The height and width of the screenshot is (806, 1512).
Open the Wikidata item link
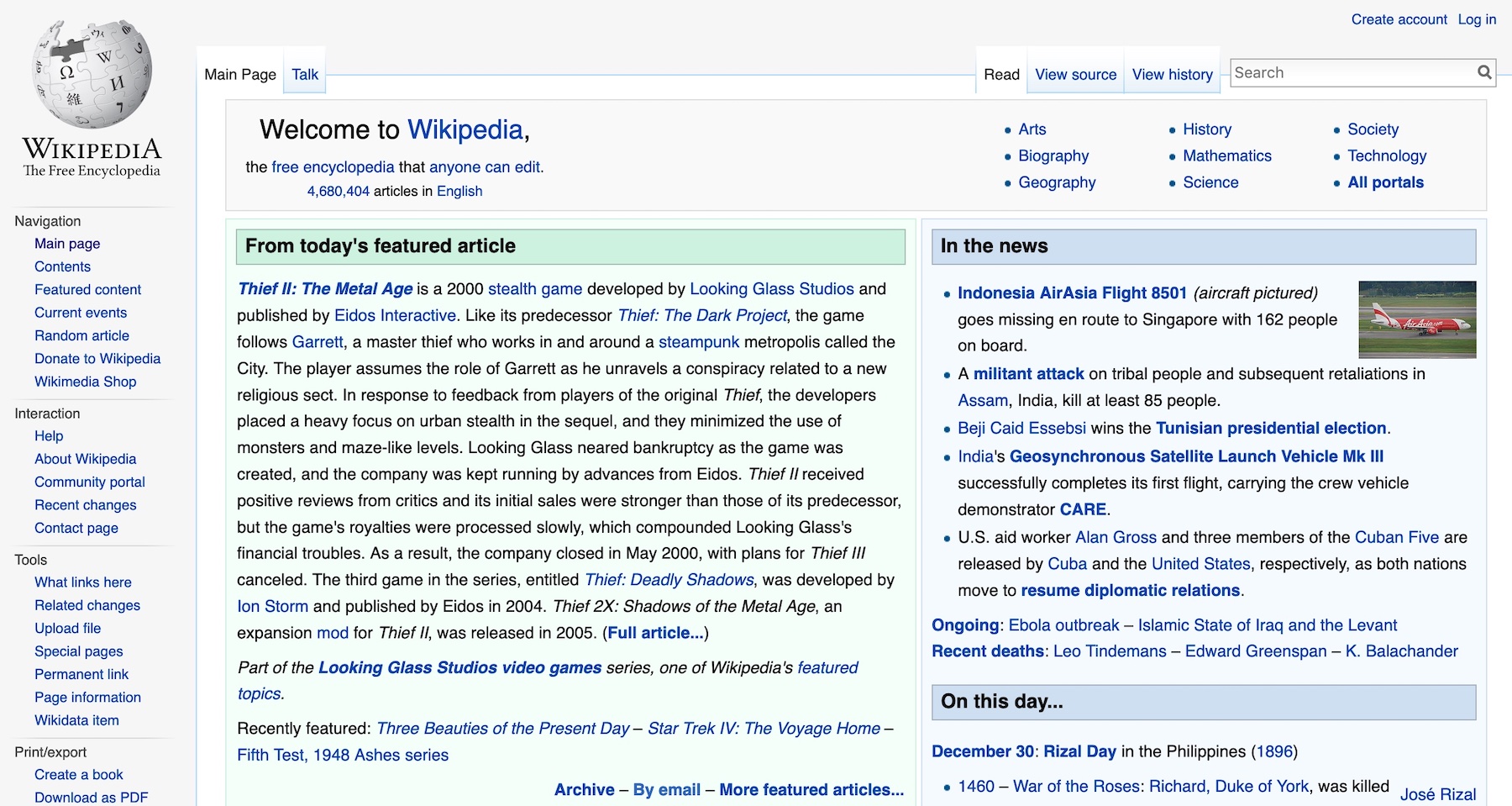(76, 720)
